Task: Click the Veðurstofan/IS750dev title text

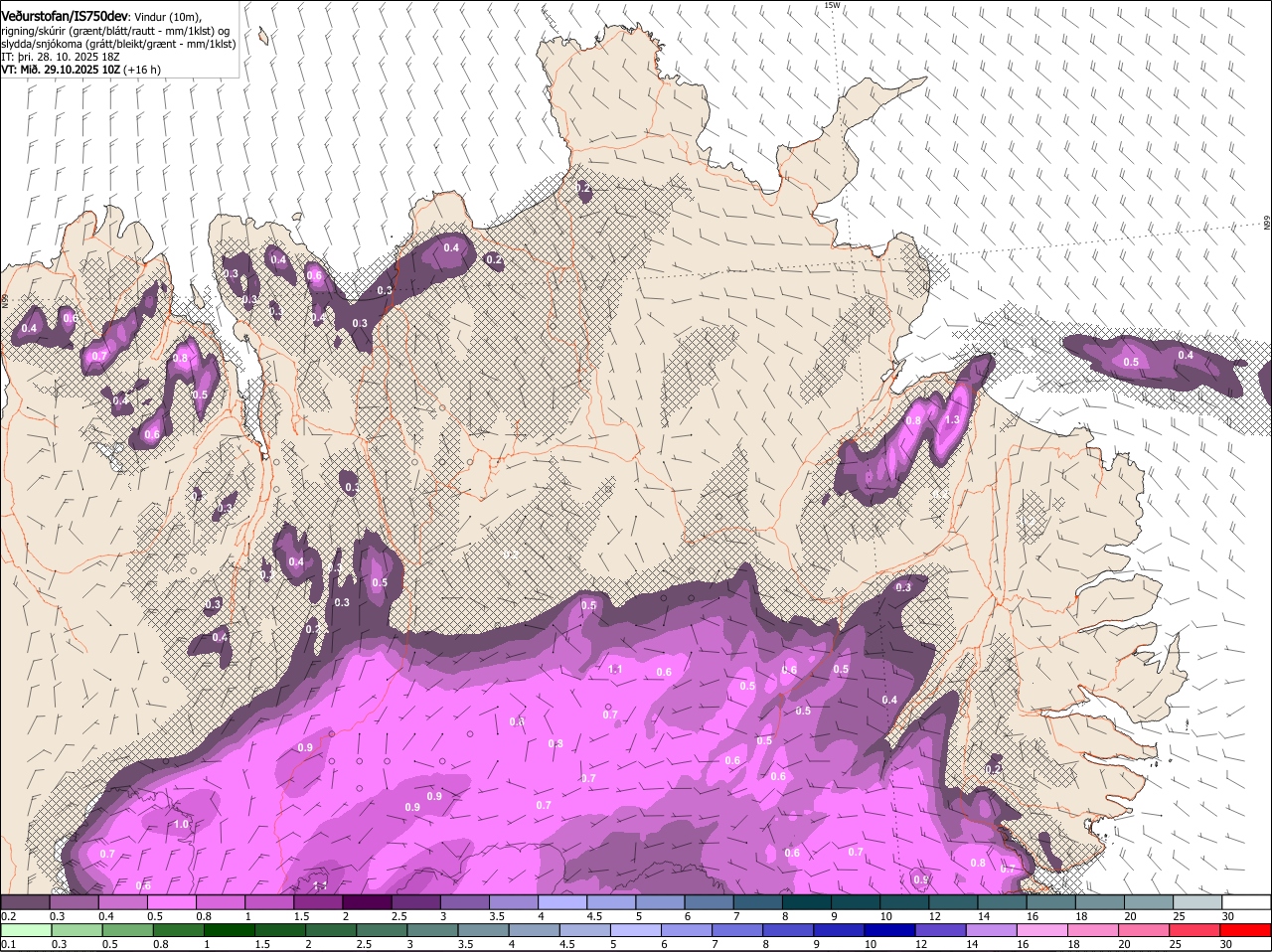Action: coord(64,16)
